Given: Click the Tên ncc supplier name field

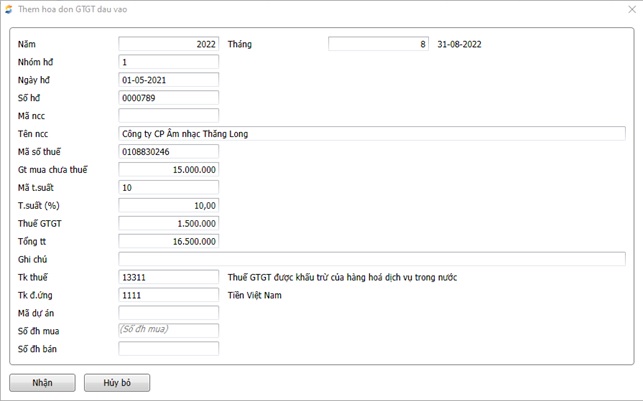Looking at the screenshot, I should click(377, 134).
